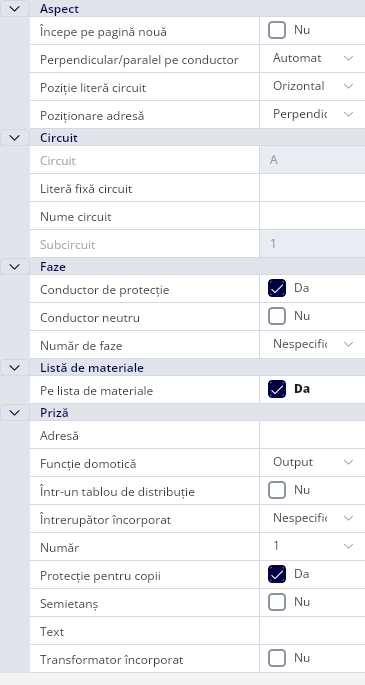Open the Număr de faze dropdown
The height and width of the screenshot is (685, 365).
(x=312, y=344)
